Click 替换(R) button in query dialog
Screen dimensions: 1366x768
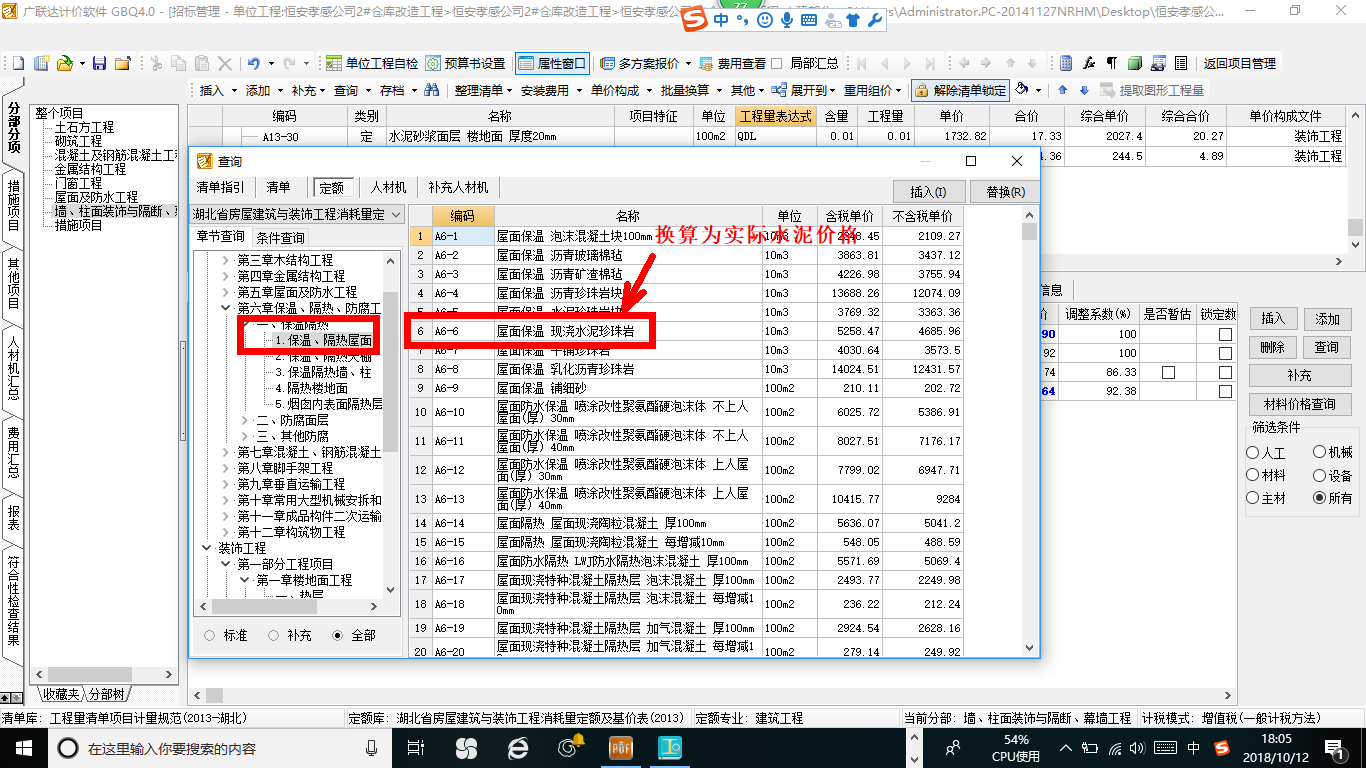point(1005,192)
